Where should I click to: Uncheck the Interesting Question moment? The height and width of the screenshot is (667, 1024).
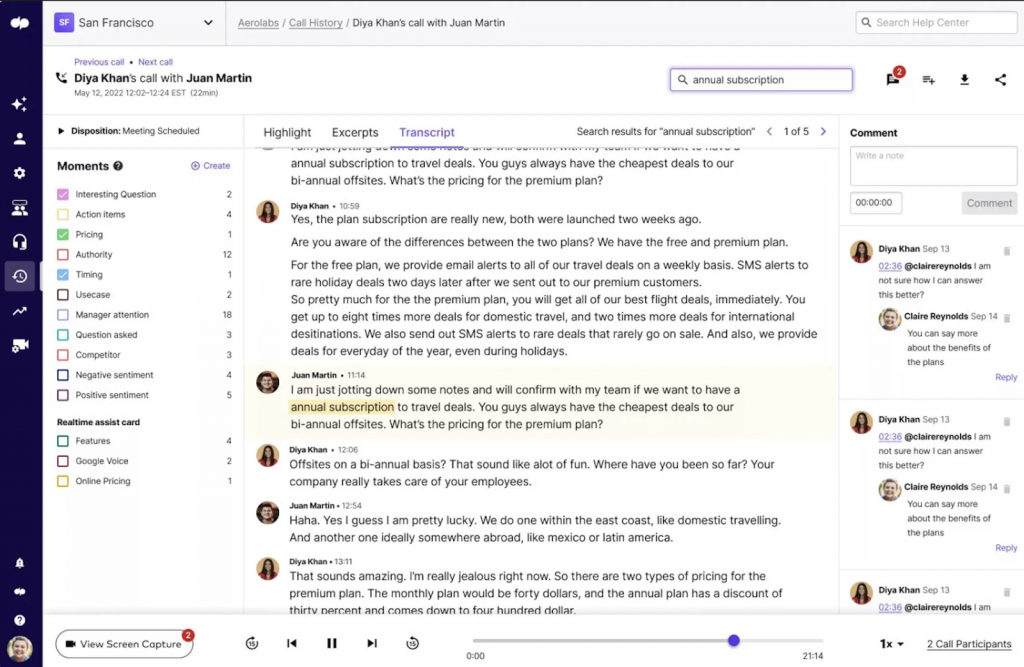[63, 195]
